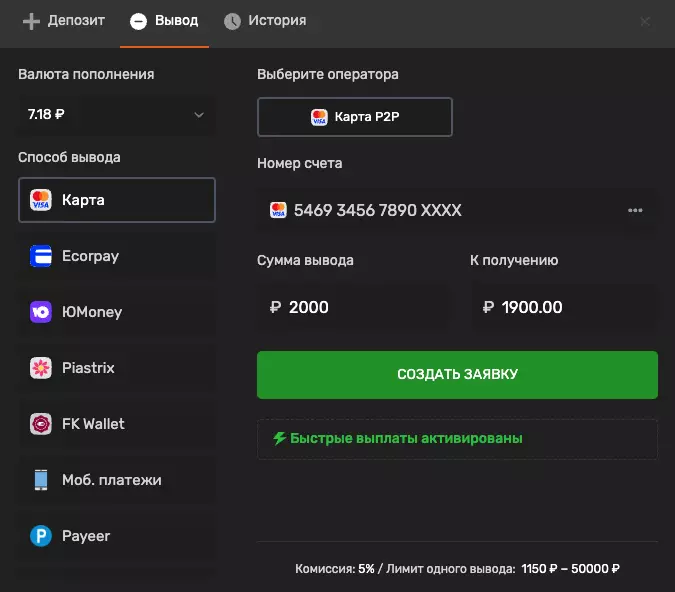This screenshot has width=675, height=592.
Task: Open the three-dots menu for saved cards
Action: pyautogui.click(x=634, y=211)
